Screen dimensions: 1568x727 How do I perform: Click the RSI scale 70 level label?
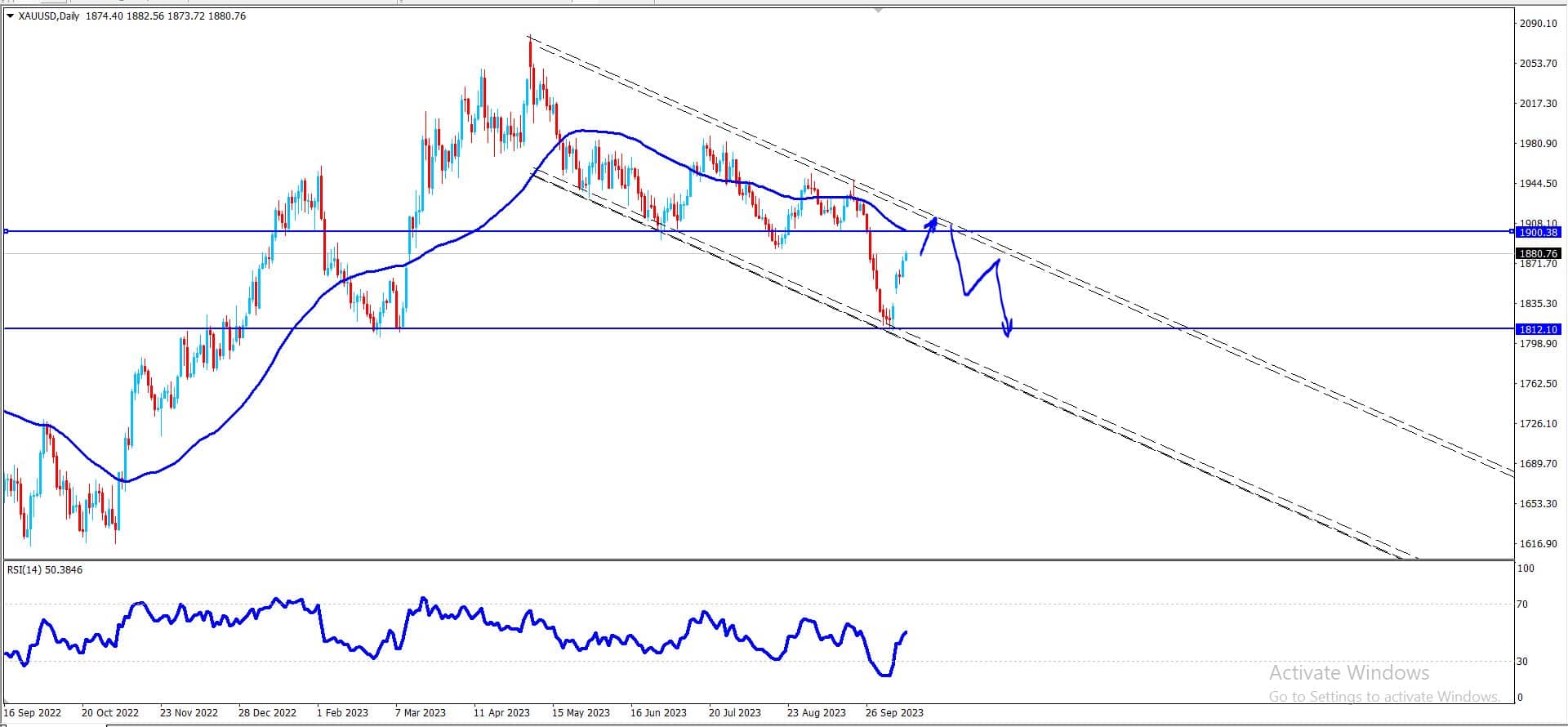[x=1522, y=604]
